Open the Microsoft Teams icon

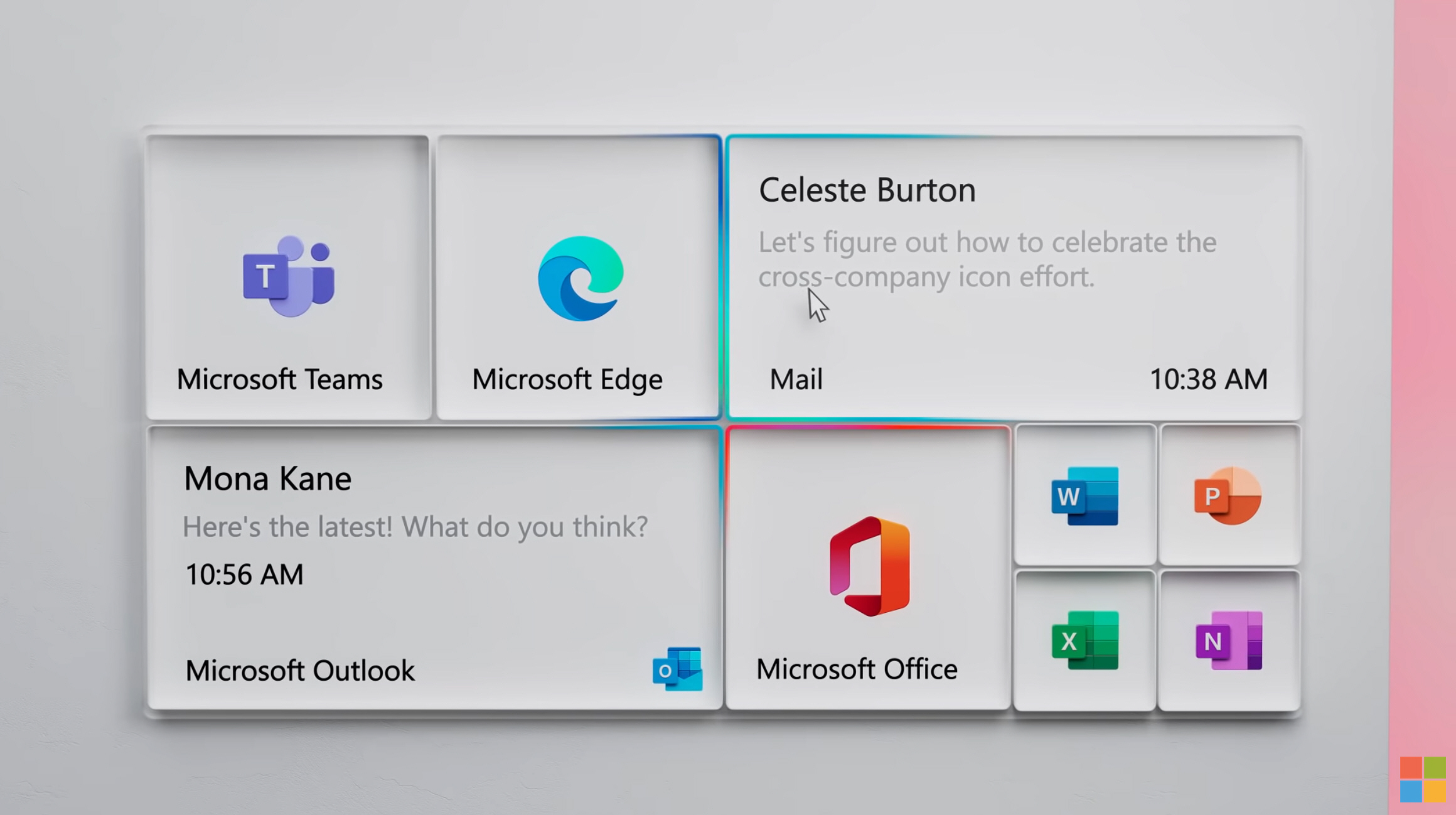pyautogui.click(x=289, y=276)
